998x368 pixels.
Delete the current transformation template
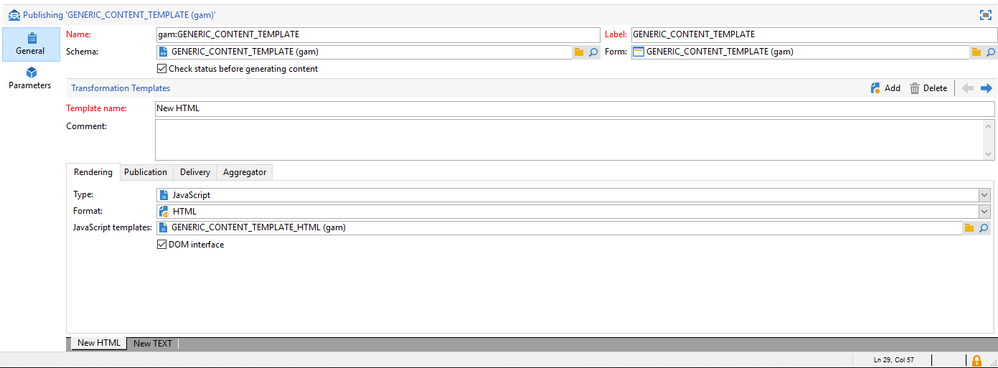928,88
